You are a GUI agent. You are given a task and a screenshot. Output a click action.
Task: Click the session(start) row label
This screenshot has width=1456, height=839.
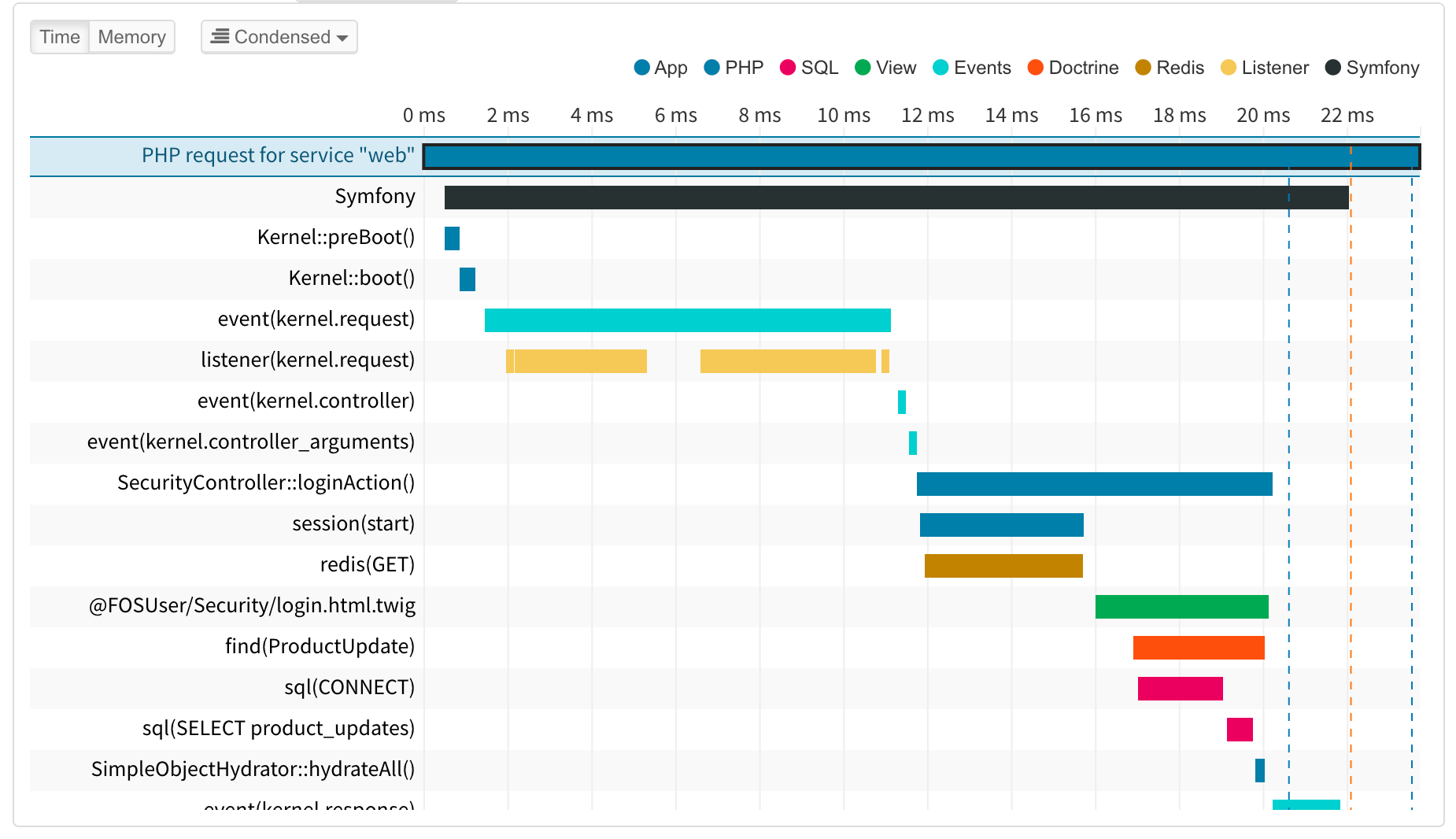point(353,523)
